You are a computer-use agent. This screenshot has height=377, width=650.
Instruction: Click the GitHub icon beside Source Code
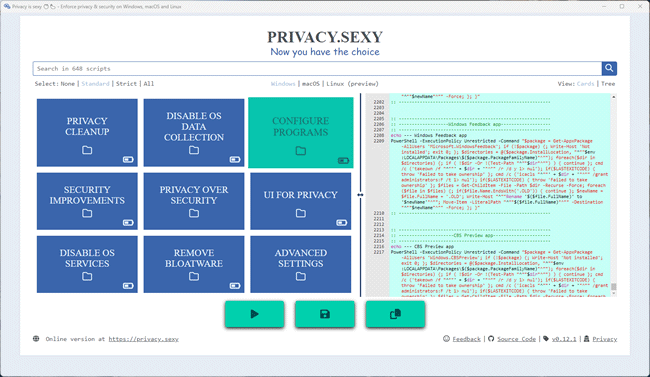click(491, 339)
